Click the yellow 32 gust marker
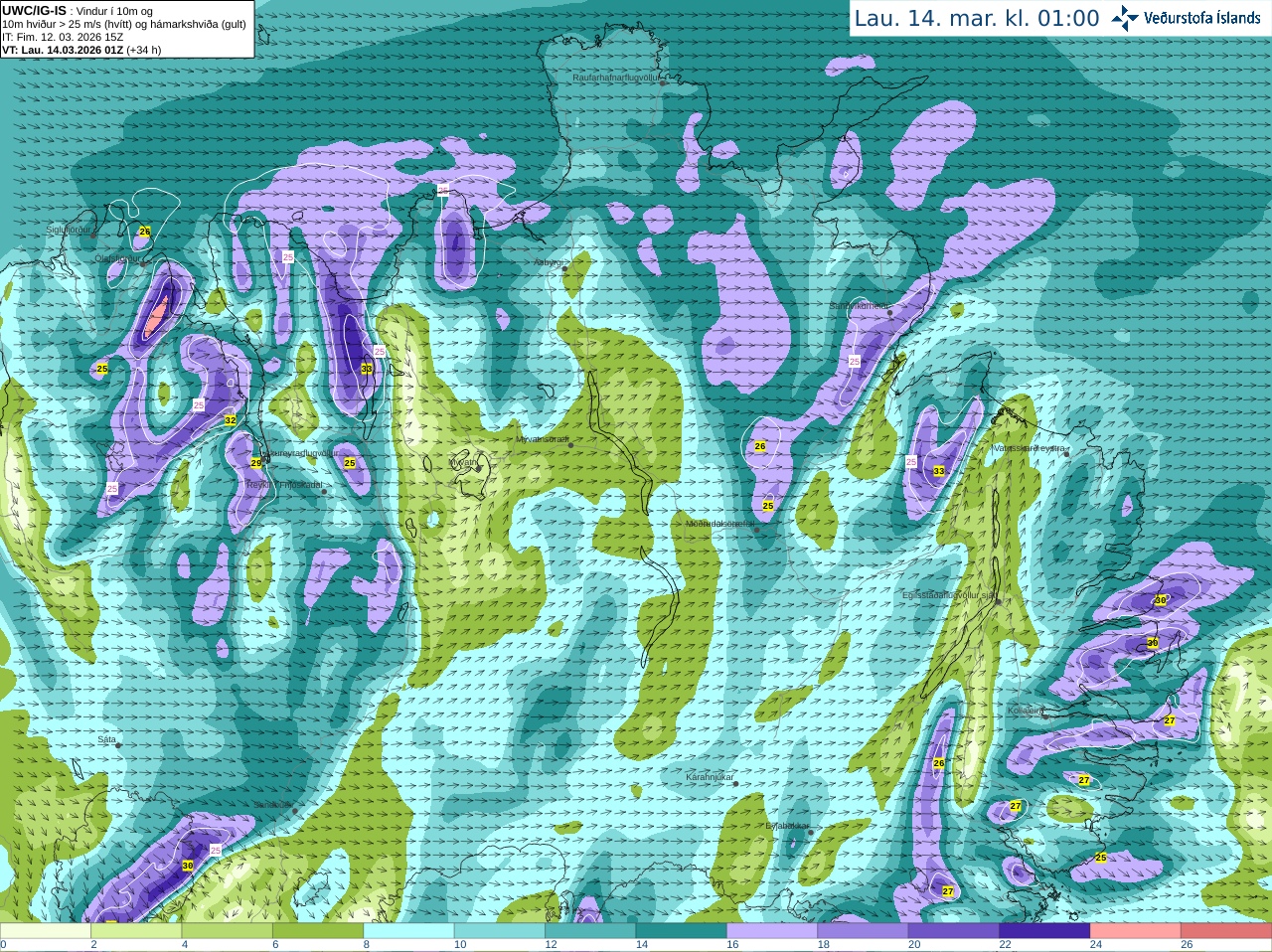This screenshot has width=1272, height=952. 231,420
